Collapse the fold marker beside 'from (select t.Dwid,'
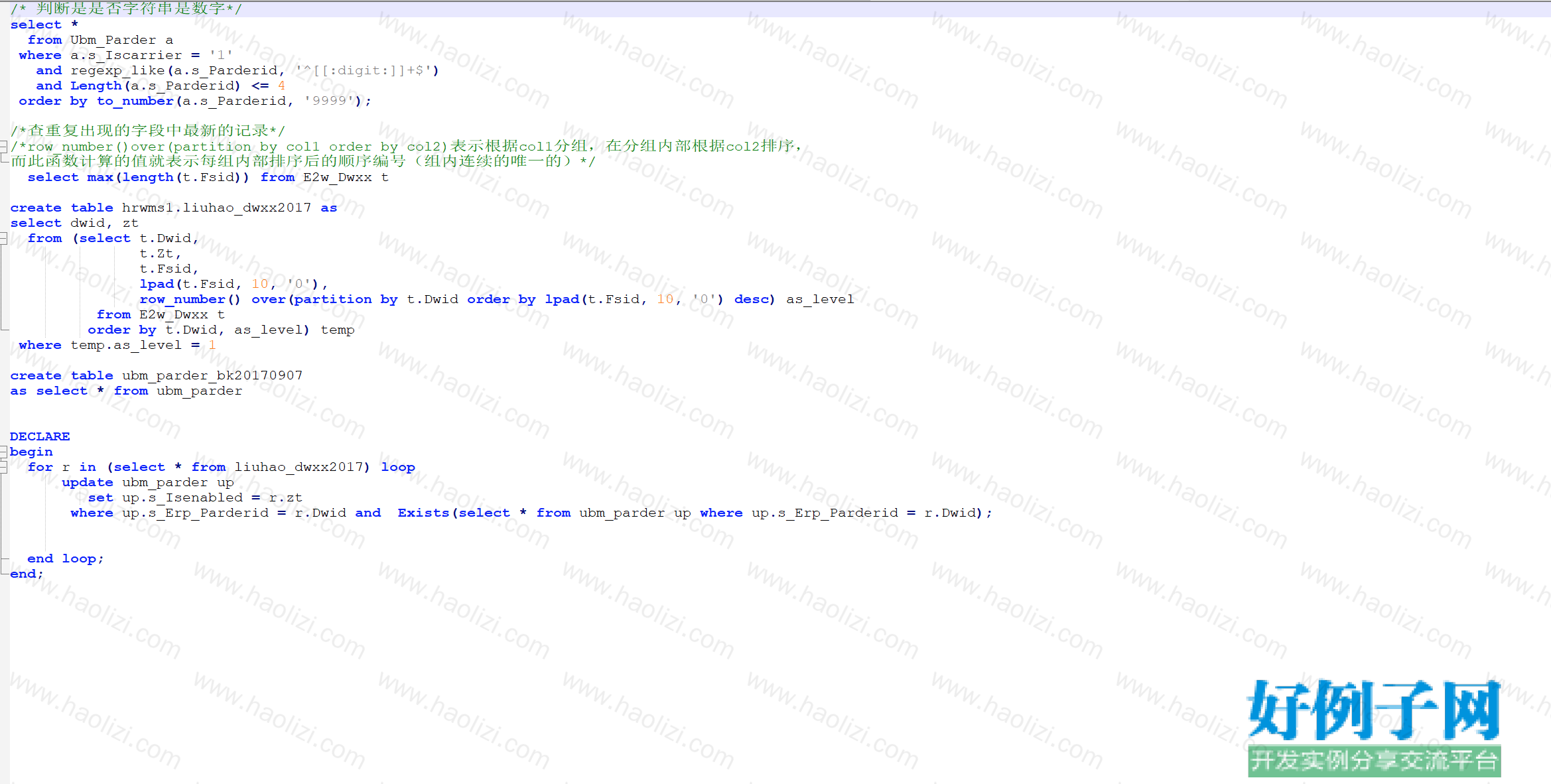This screenshot has height=784, width=1551. click(3, 238)
